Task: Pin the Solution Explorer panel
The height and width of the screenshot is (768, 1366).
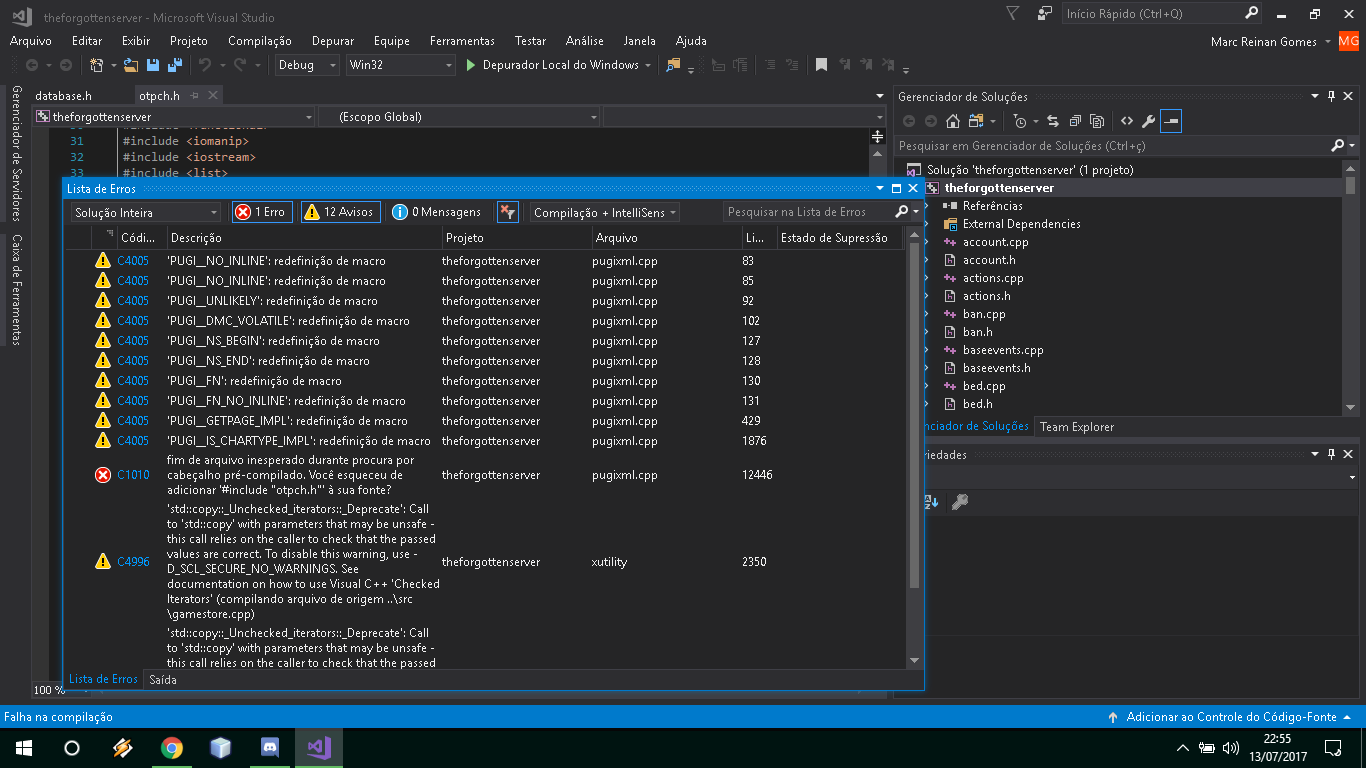Action: [x=1331, y=97]
